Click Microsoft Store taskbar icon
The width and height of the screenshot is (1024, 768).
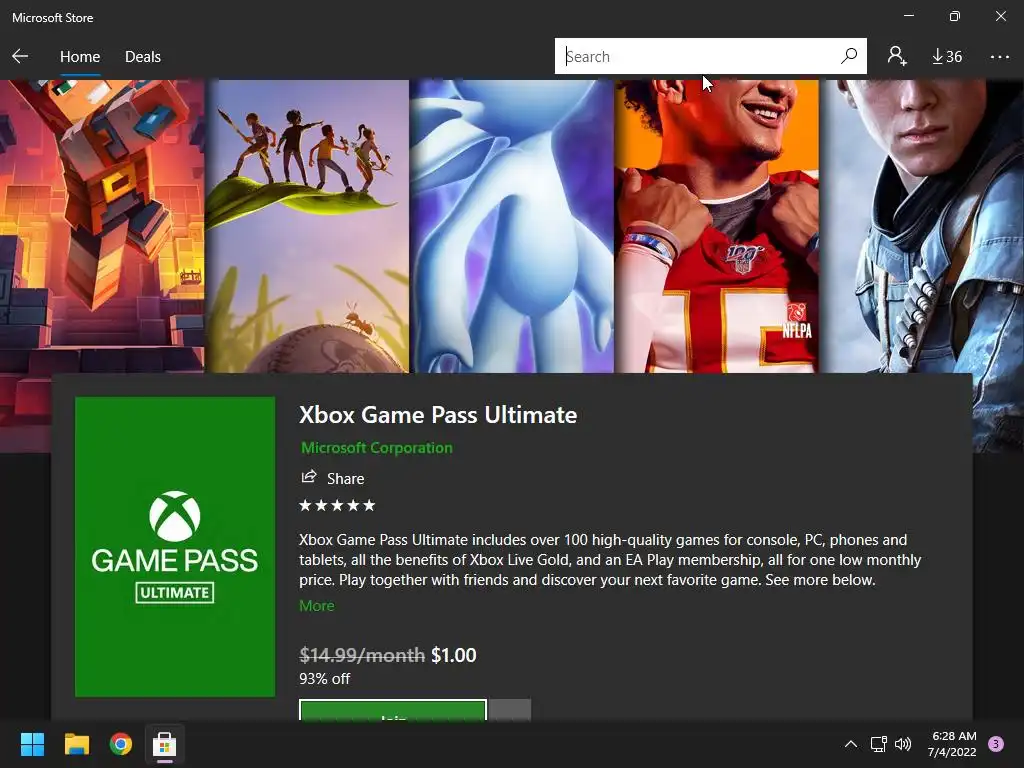[x=165, y=744]
